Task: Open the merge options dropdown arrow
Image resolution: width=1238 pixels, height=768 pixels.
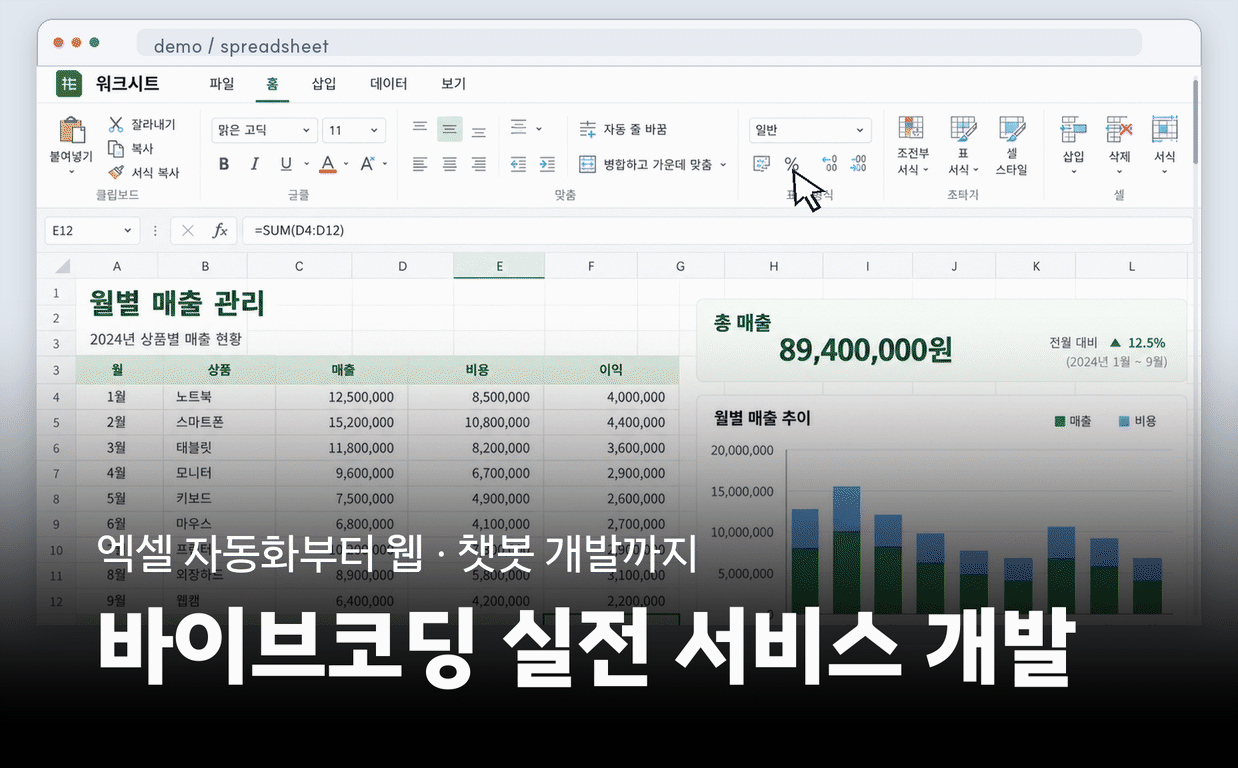Action: pos(723,164)
